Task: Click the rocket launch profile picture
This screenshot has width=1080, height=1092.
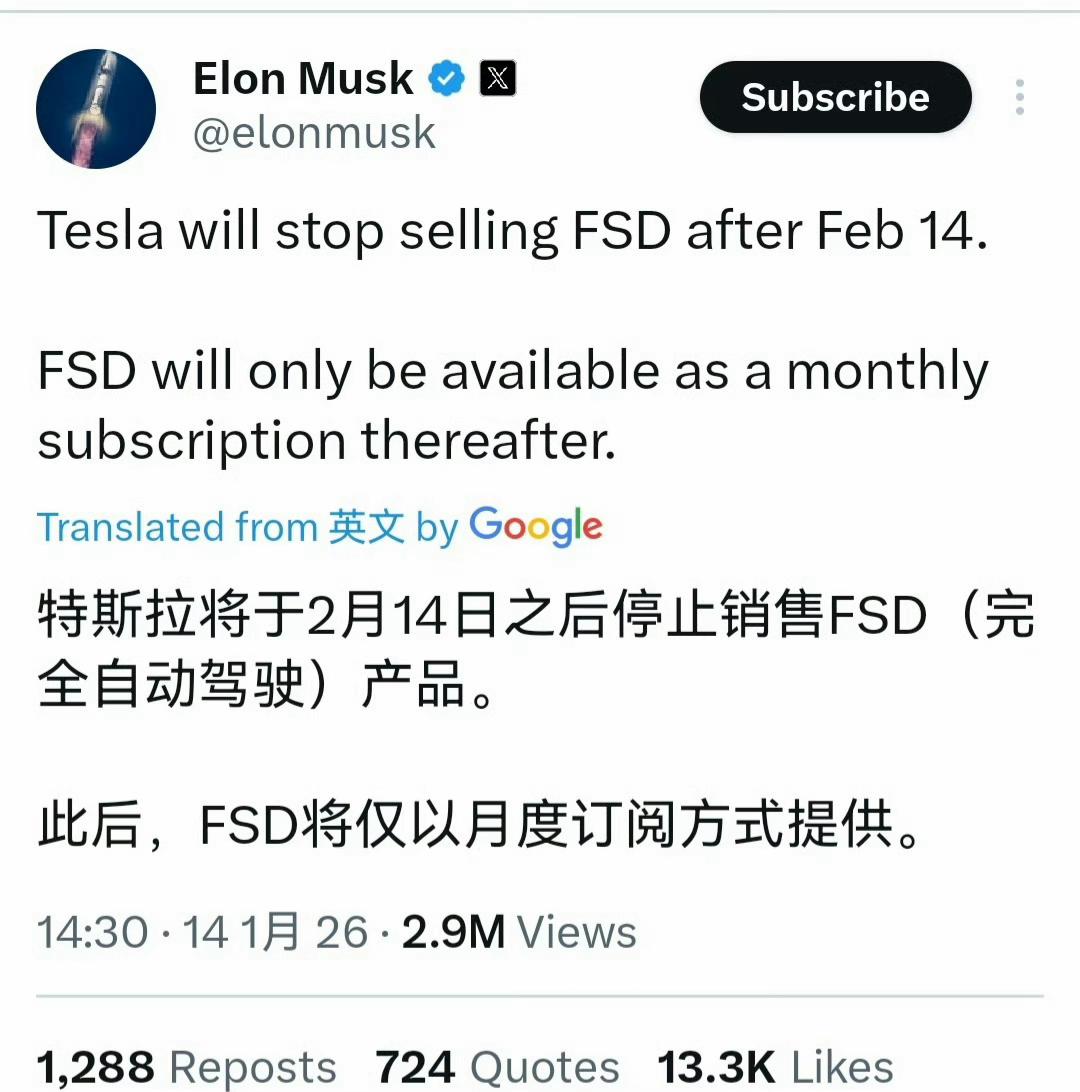Action: click(x=95, y=110)
